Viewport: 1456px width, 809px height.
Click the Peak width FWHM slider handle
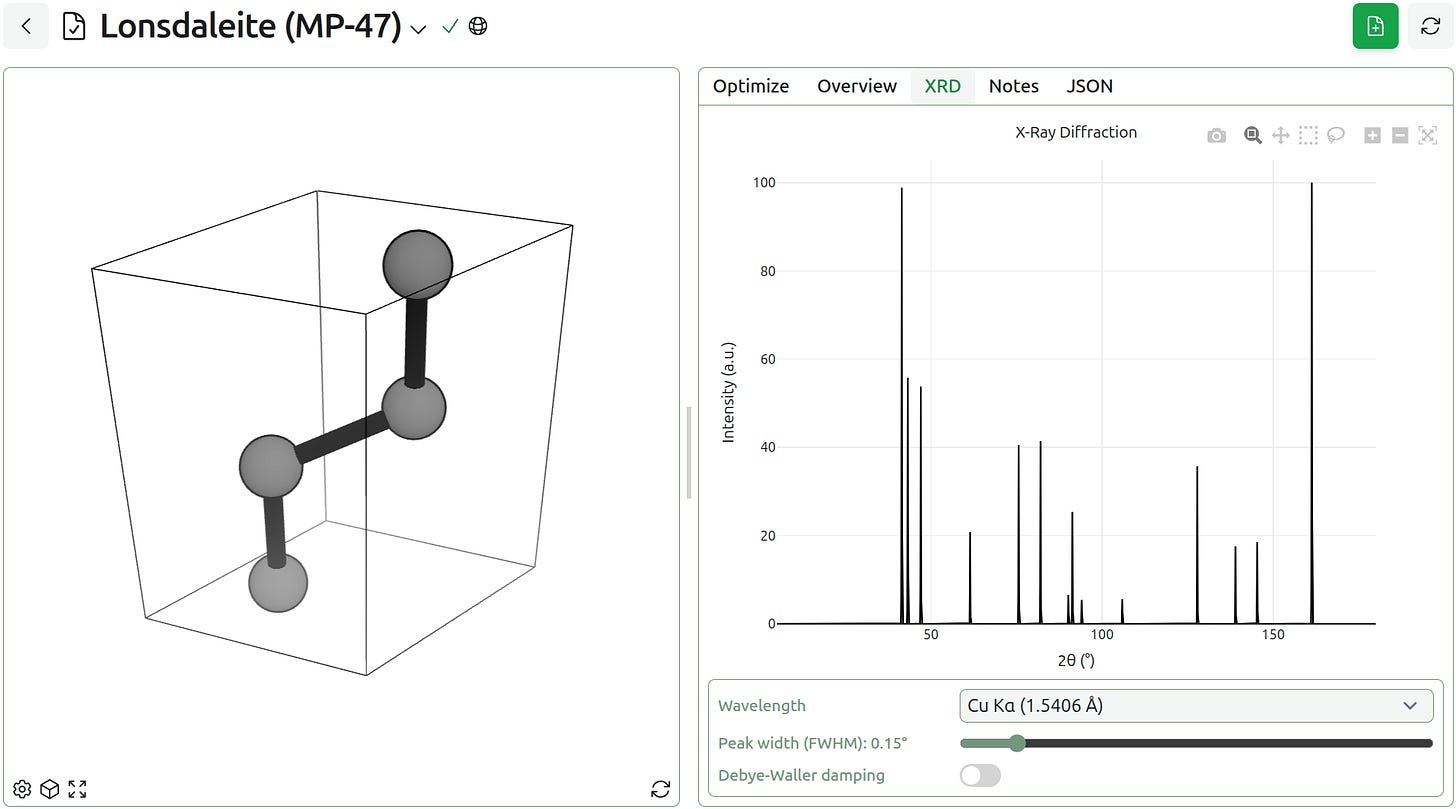[1017, 743]
